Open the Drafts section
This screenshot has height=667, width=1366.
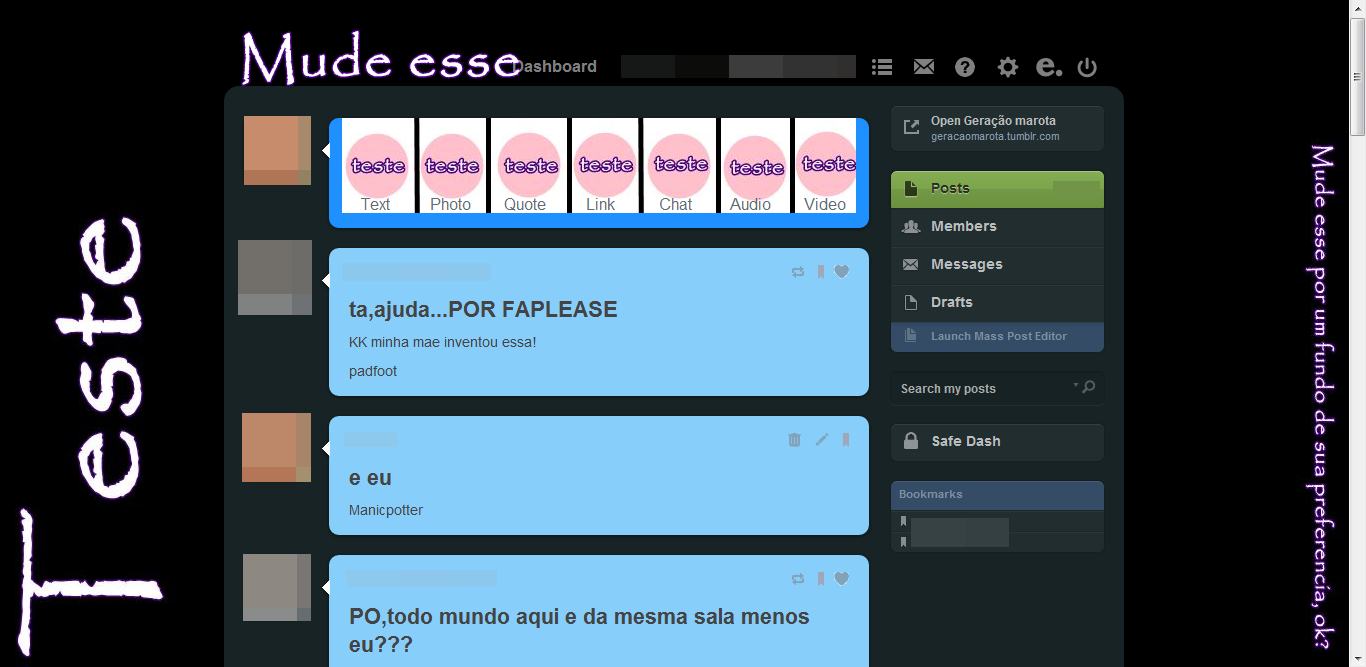point(951,302)
